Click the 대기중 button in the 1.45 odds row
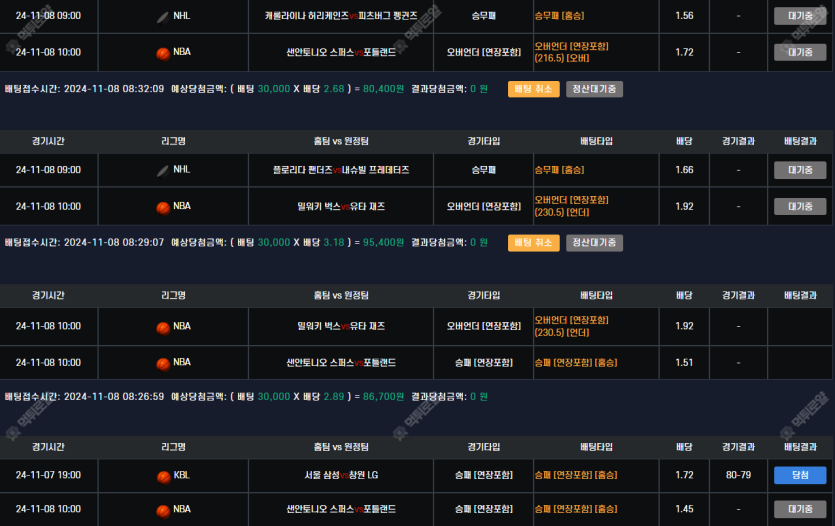 click(800, 509)
